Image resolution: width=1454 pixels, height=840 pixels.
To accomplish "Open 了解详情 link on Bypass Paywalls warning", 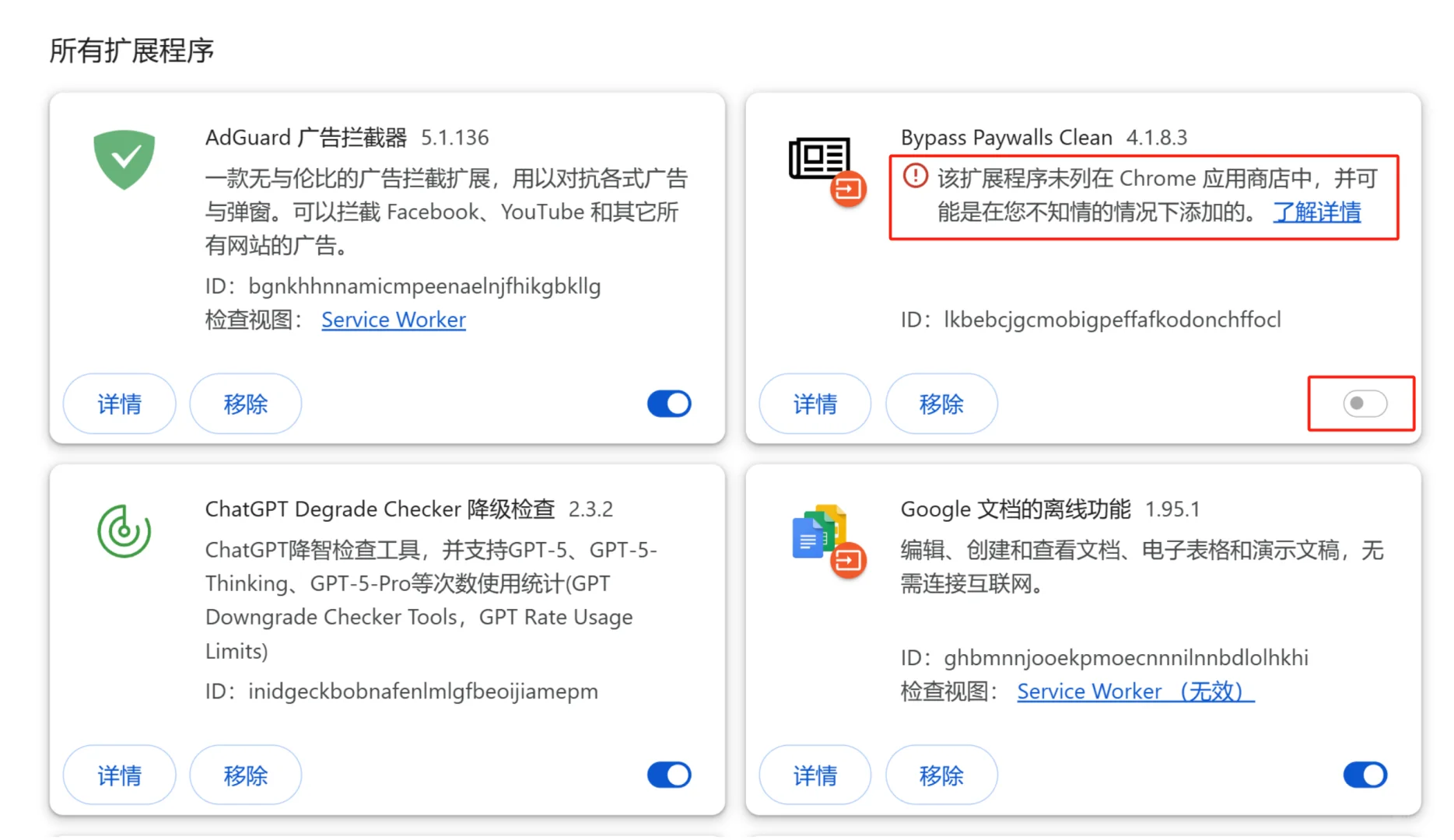I will [1317, 212].
